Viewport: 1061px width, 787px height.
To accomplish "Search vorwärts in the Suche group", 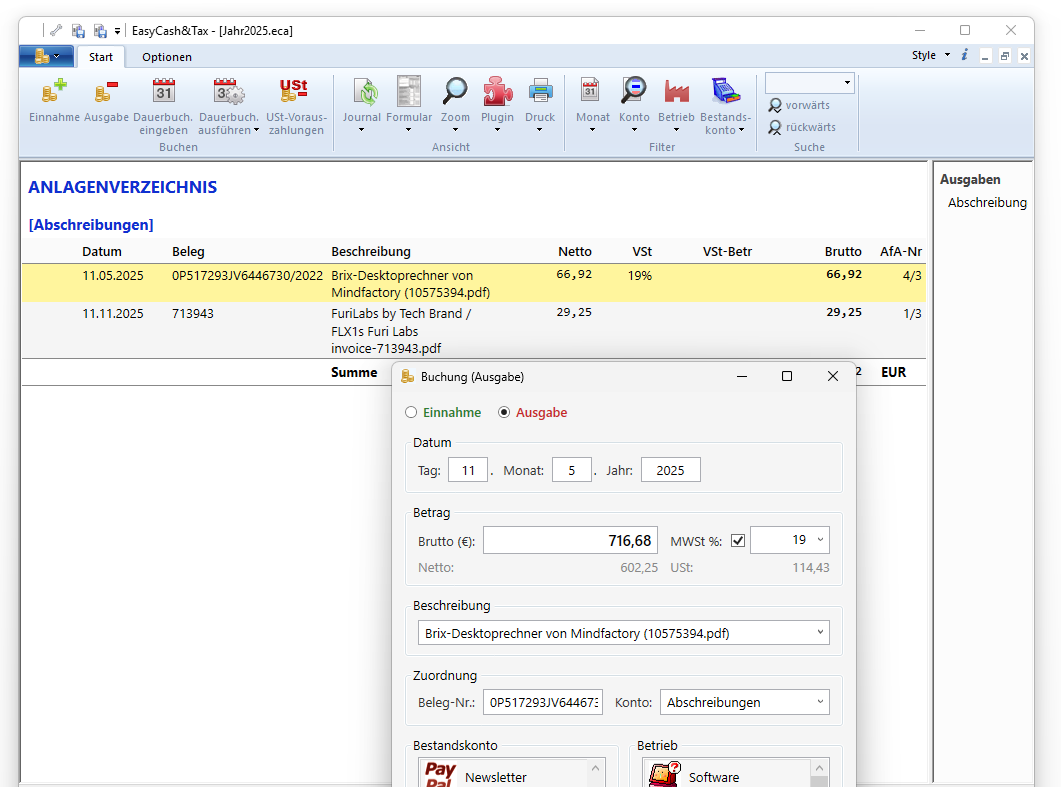I will pyautogui.click(x=799, y=105).
